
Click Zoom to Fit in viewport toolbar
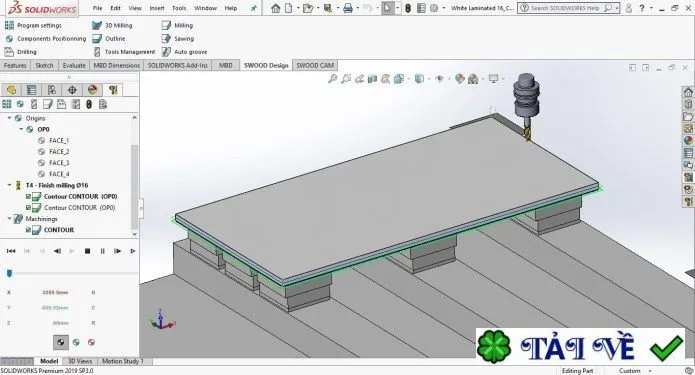[x=332, y=79]
